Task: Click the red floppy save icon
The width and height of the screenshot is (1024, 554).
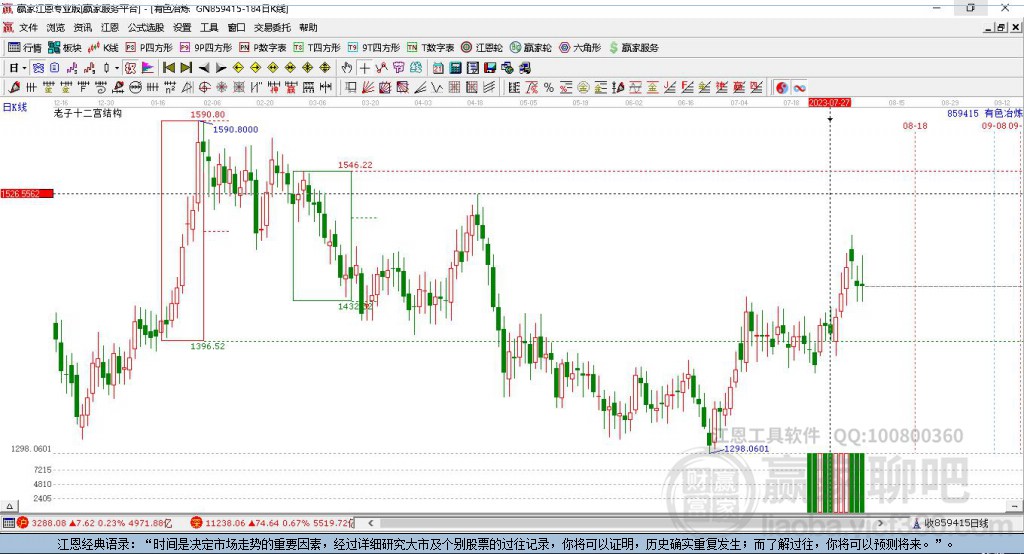Action: (x=490, y=68)
